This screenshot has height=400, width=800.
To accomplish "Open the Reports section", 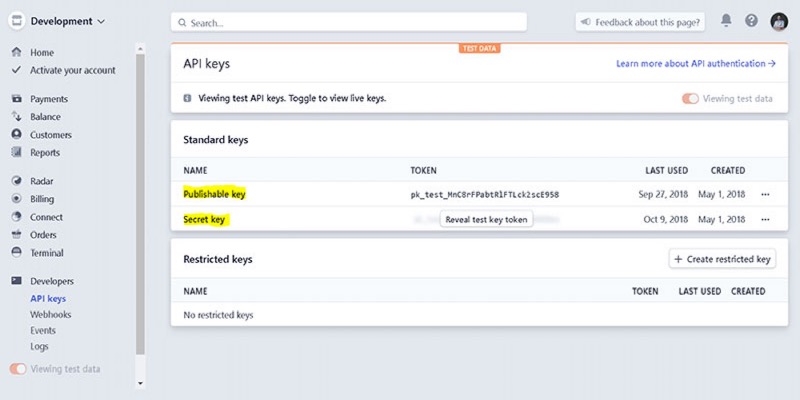I will click(x=44, y=153).
